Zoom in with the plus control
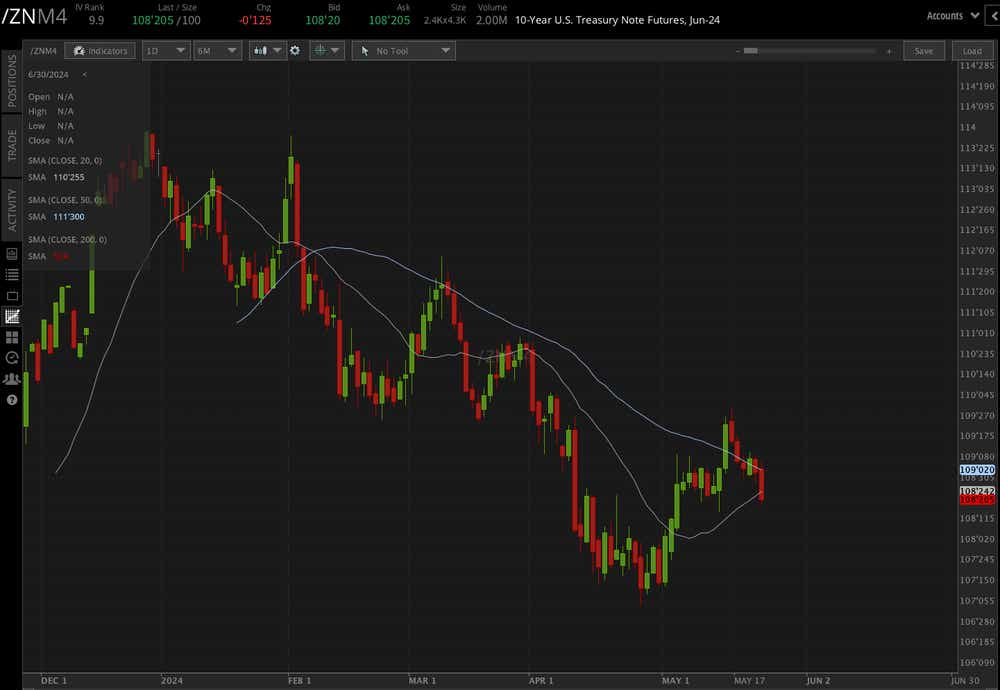1000x690 pixels. (x=888, y=51)
